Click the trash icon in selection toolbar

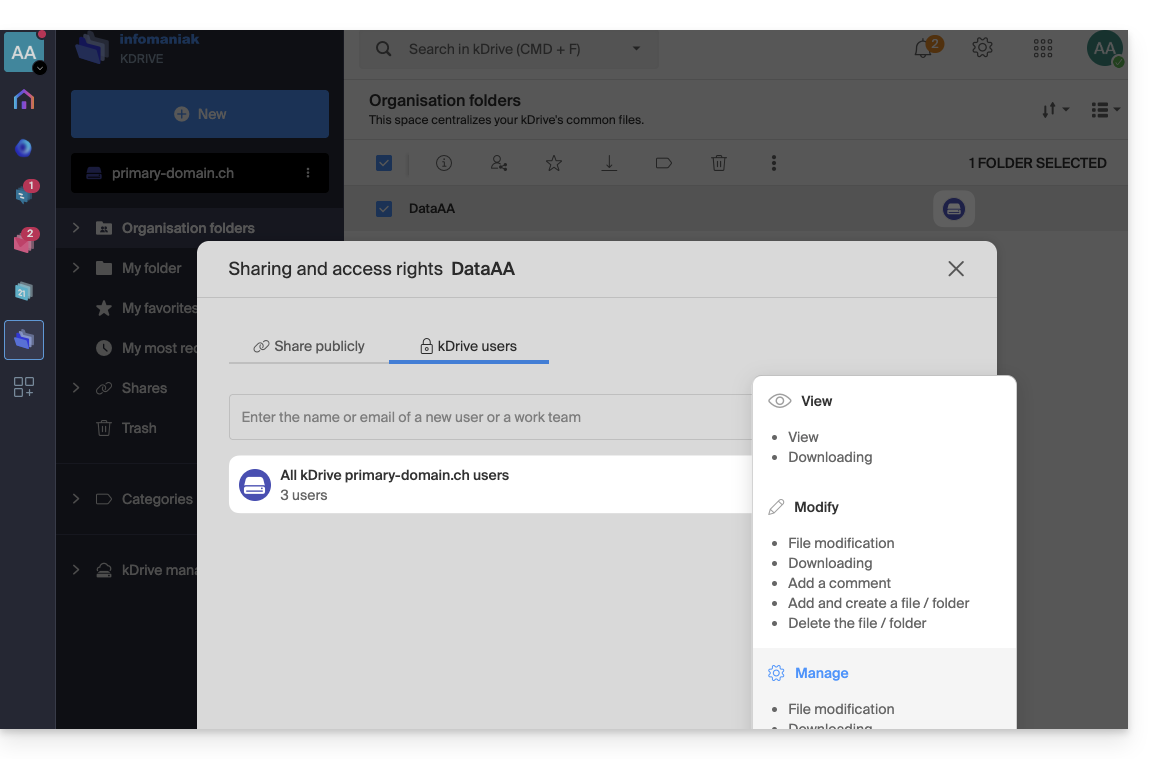pyautogui.click(x=718, y=163)
